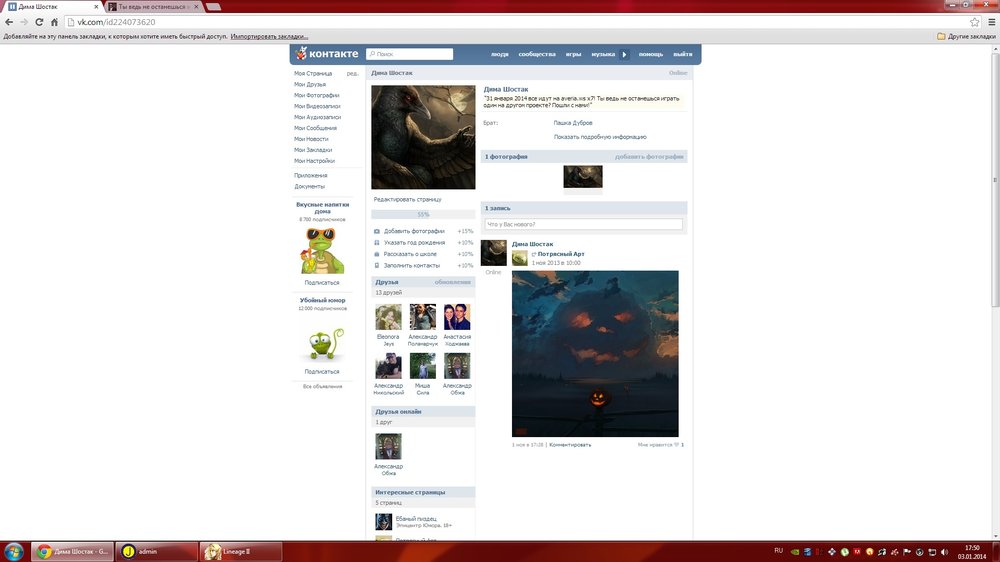The height and width of the screenshot is (562, 1000).
Task: Click the Редактировать страницу link
Action: (407, 200)
